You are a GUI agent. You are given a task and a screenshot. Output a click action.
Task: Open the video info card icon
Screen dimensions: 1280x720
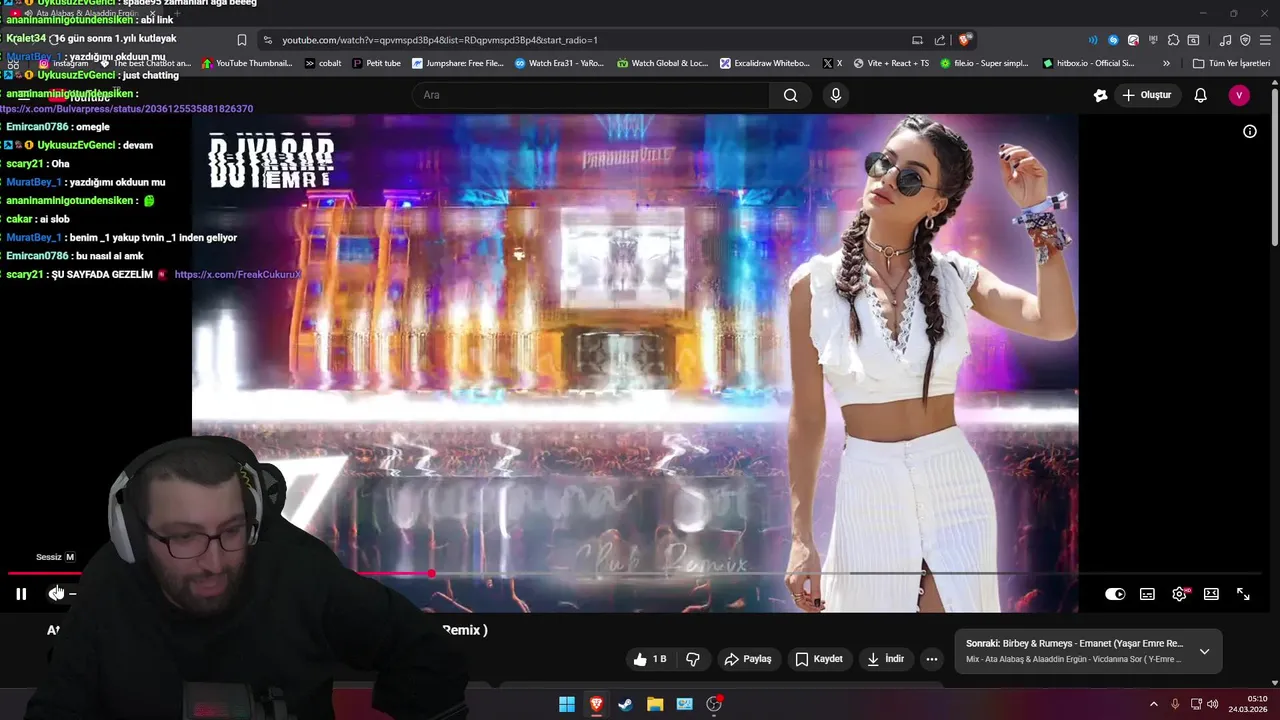click(x=1249, y=131)
